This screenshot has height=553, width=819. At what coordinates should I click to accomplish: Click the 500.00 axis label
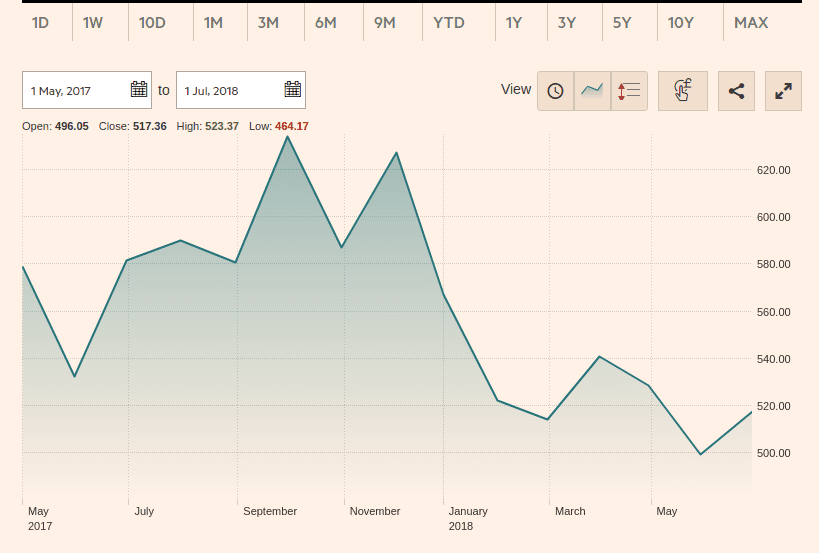pyautogui.click(x=774, y=453)
